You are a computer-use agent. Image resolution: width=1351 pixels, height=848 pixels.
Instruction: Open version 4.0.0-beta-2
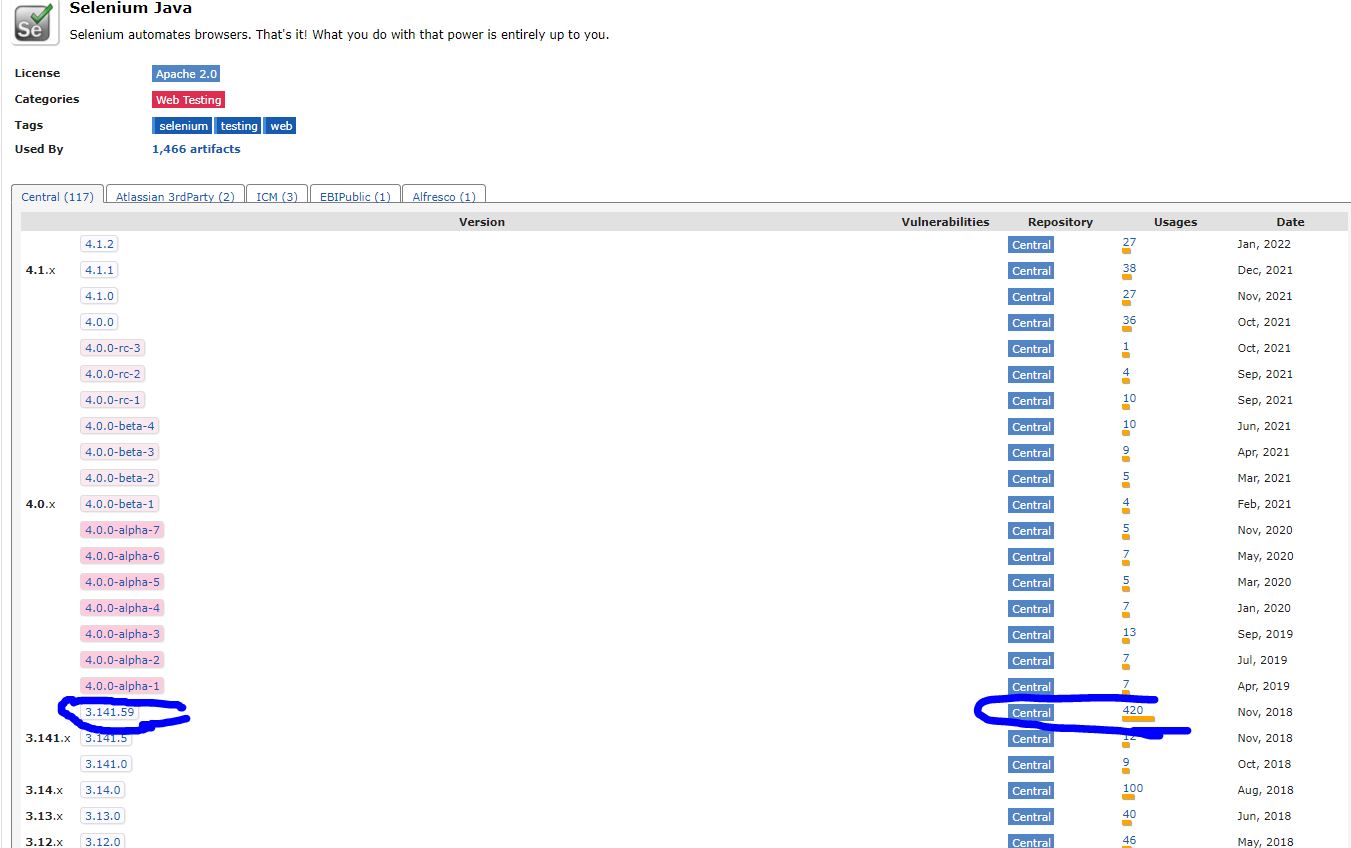coord(120,478)
